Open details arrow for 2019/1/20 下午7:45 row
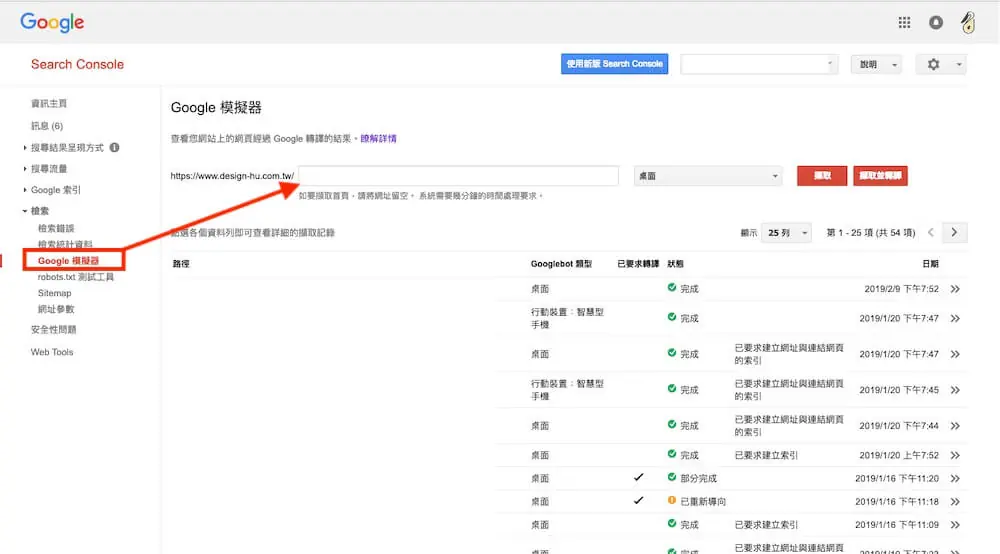This screenshot has height=554, width=1000. (955, 390)
